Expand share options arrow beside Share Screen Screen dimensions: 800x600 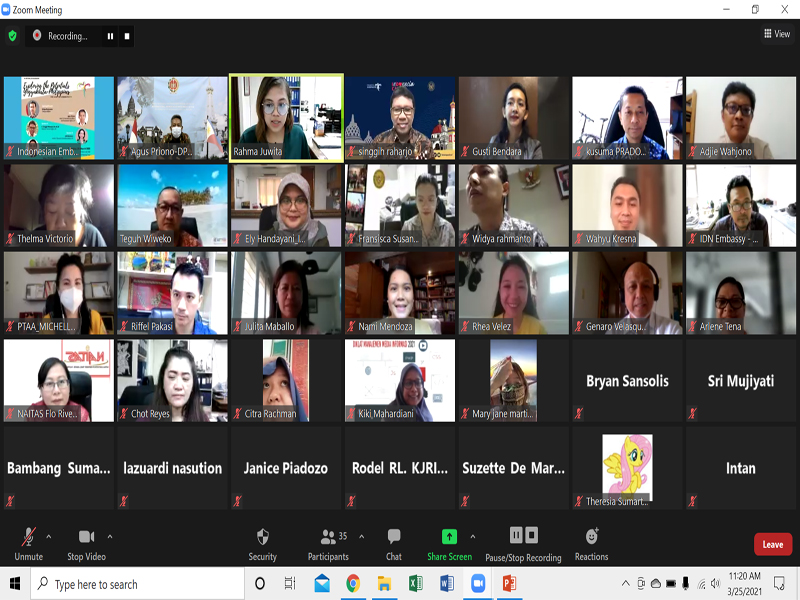[x=473, y=536]
